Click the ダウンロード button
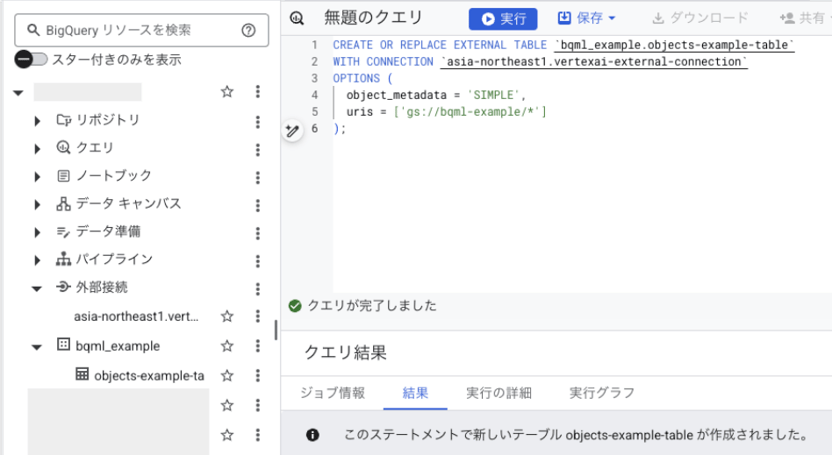Viewport: 832px width, 455px height. click(700, 18)
